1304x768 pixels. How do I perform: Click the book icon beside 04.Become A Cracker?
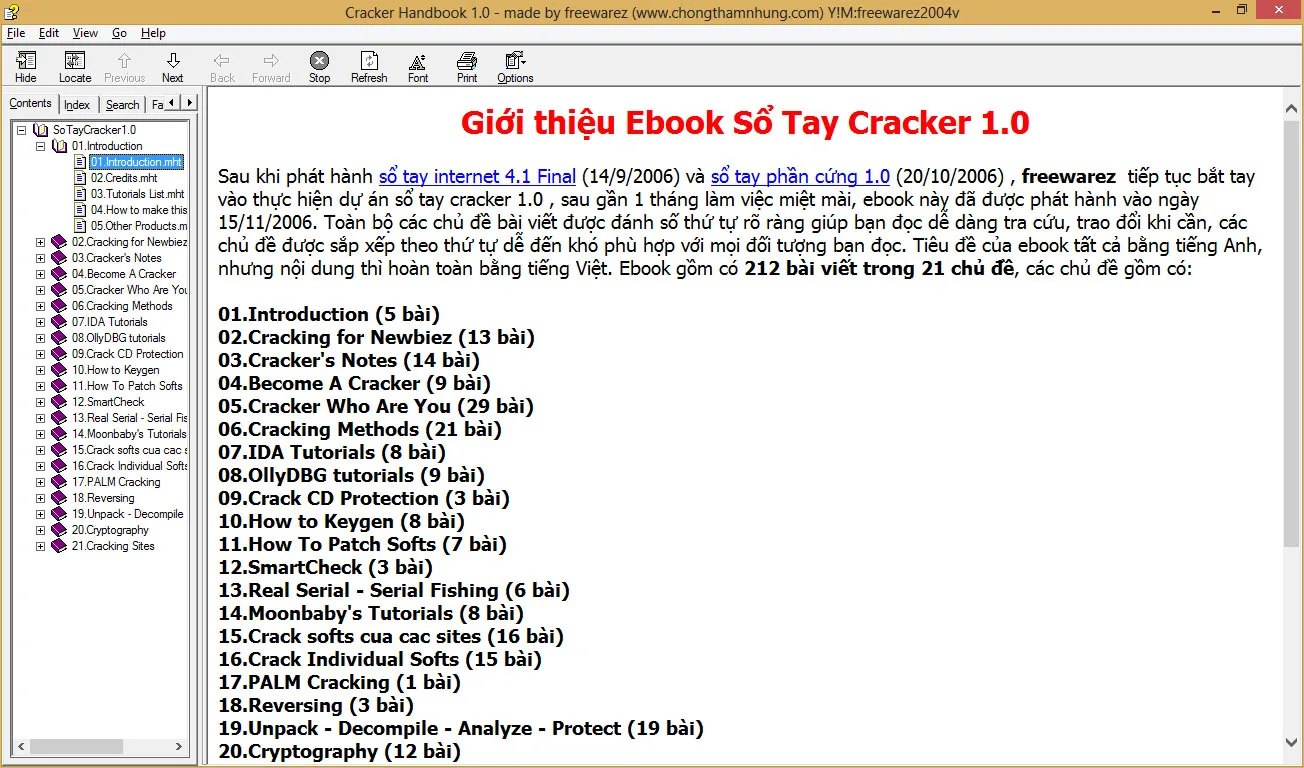(x=59, y=274)
